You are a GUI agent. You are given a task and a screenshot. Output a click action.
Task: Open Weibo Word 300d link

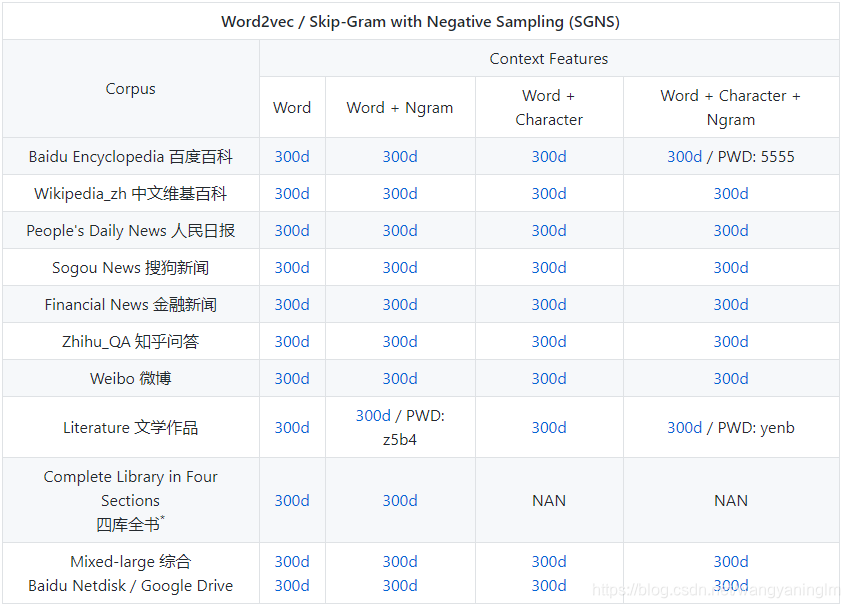(292, 378)
